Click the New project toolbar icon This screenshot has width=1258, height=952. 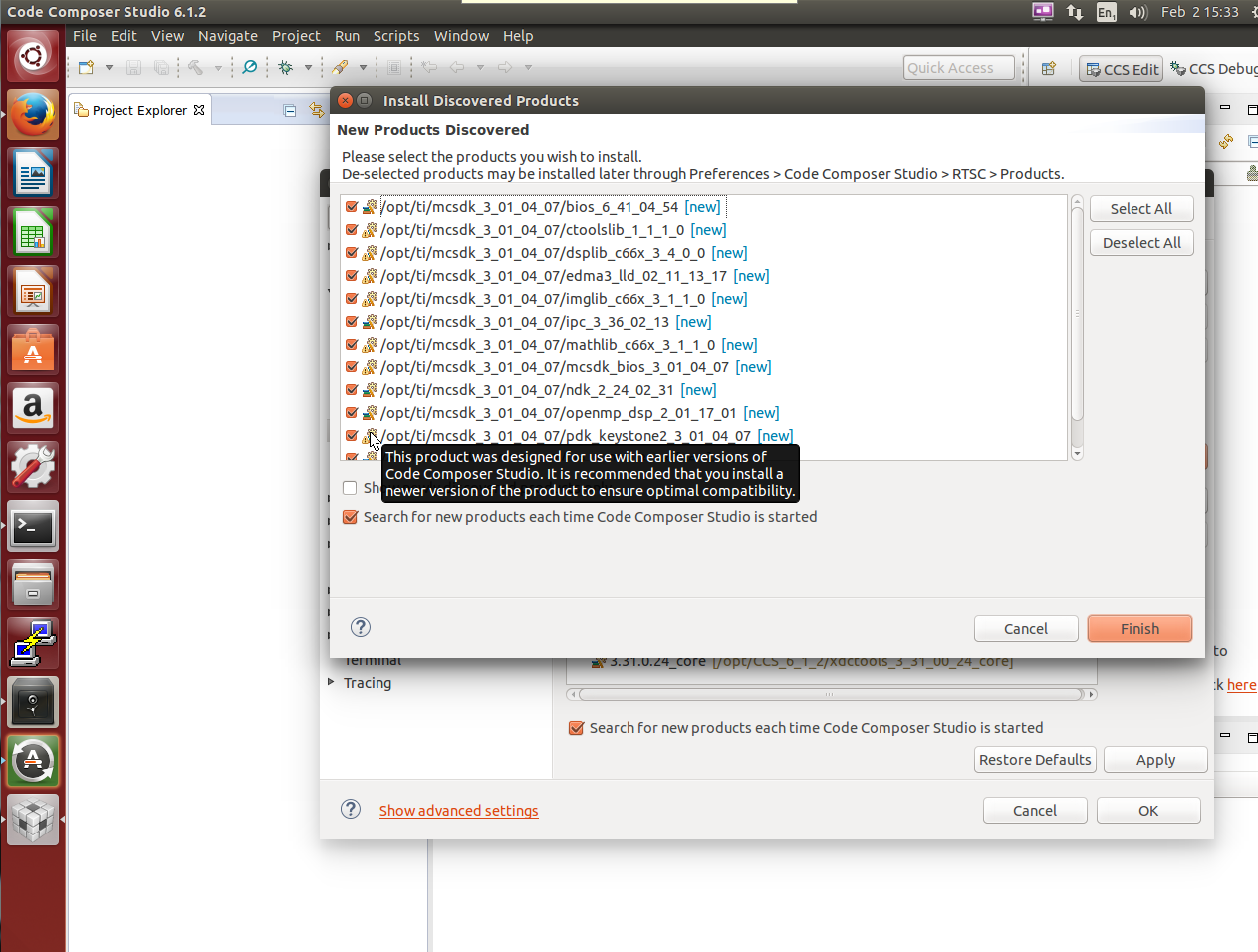coord(87,67)
